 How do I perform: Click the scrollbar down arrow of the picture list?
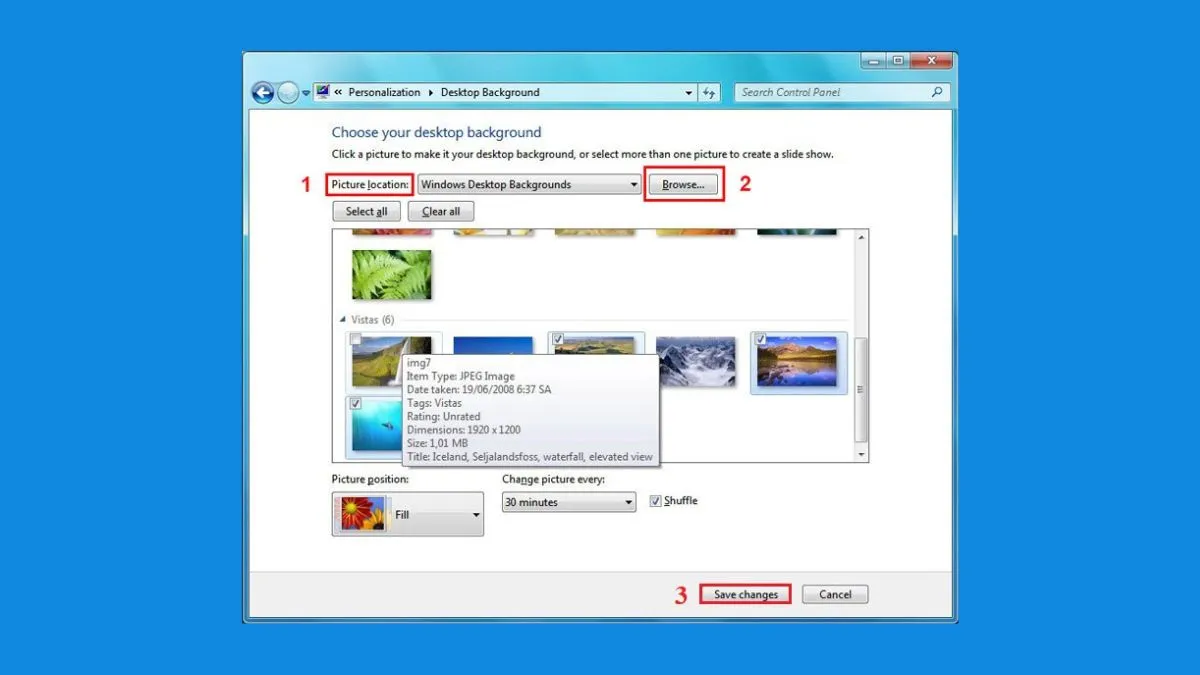861,455
